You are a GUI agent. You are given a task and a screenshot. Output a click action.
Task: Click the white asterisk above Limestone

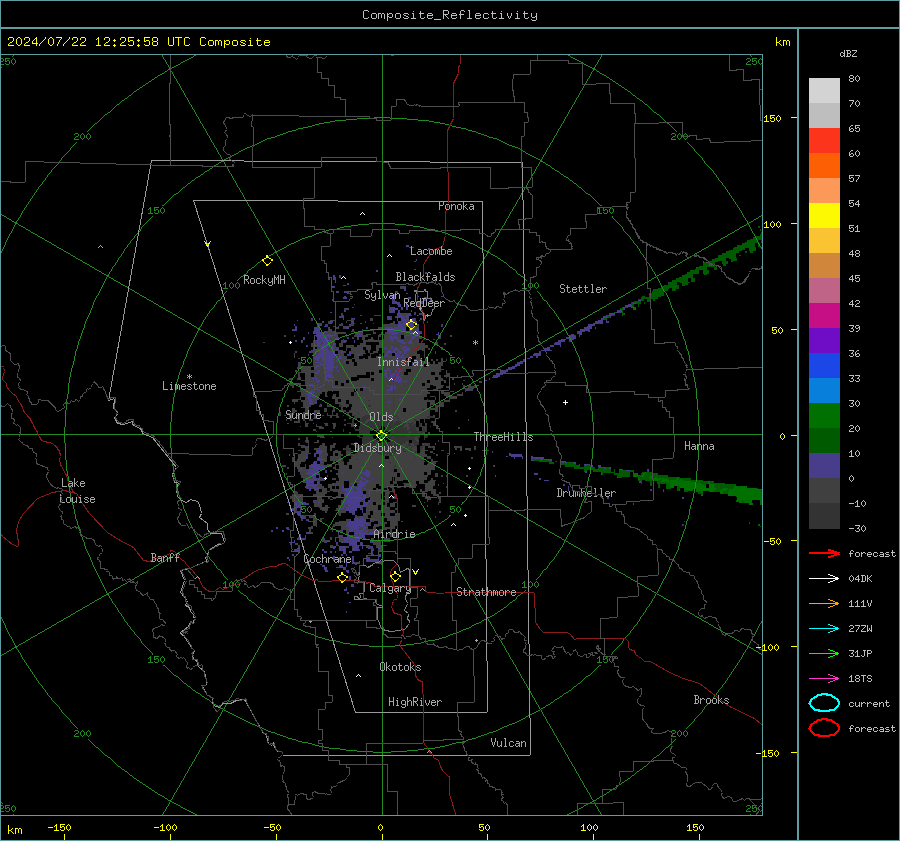pos(189,377)
